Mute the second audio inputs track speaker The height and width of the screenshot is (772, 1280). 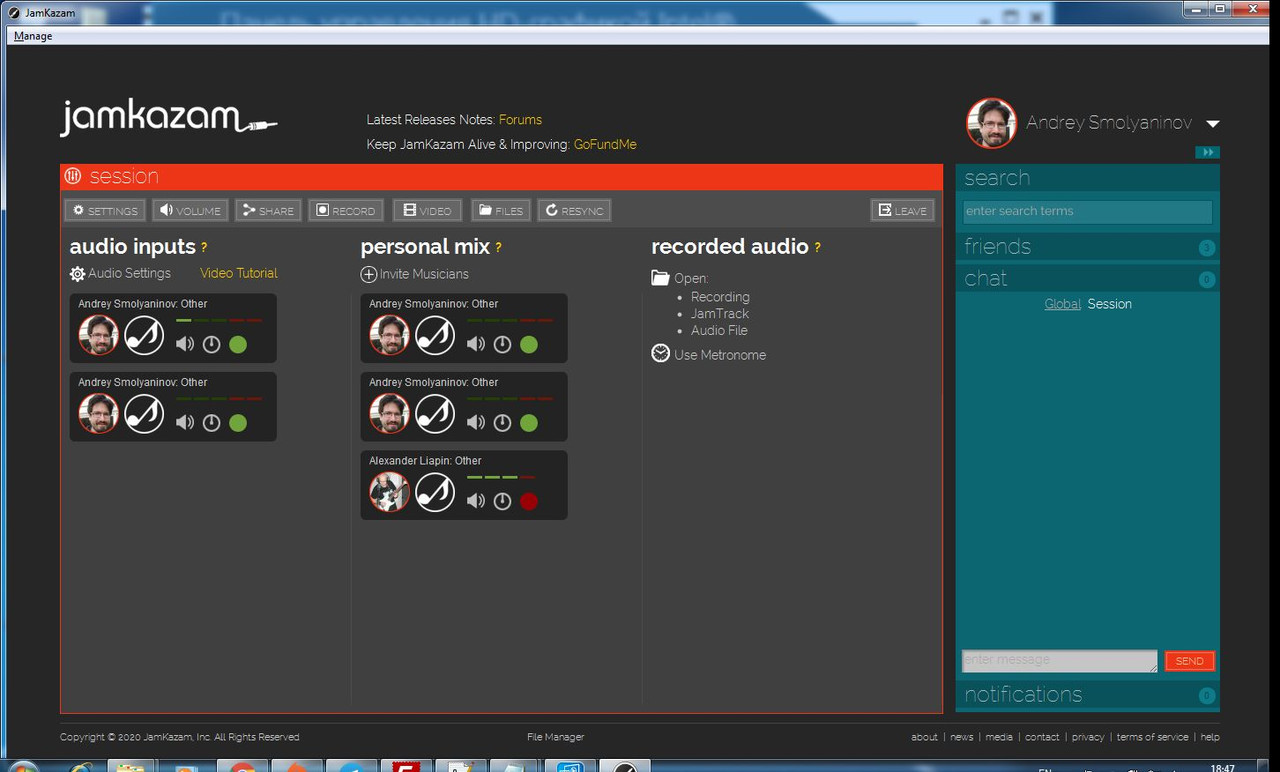185,422
